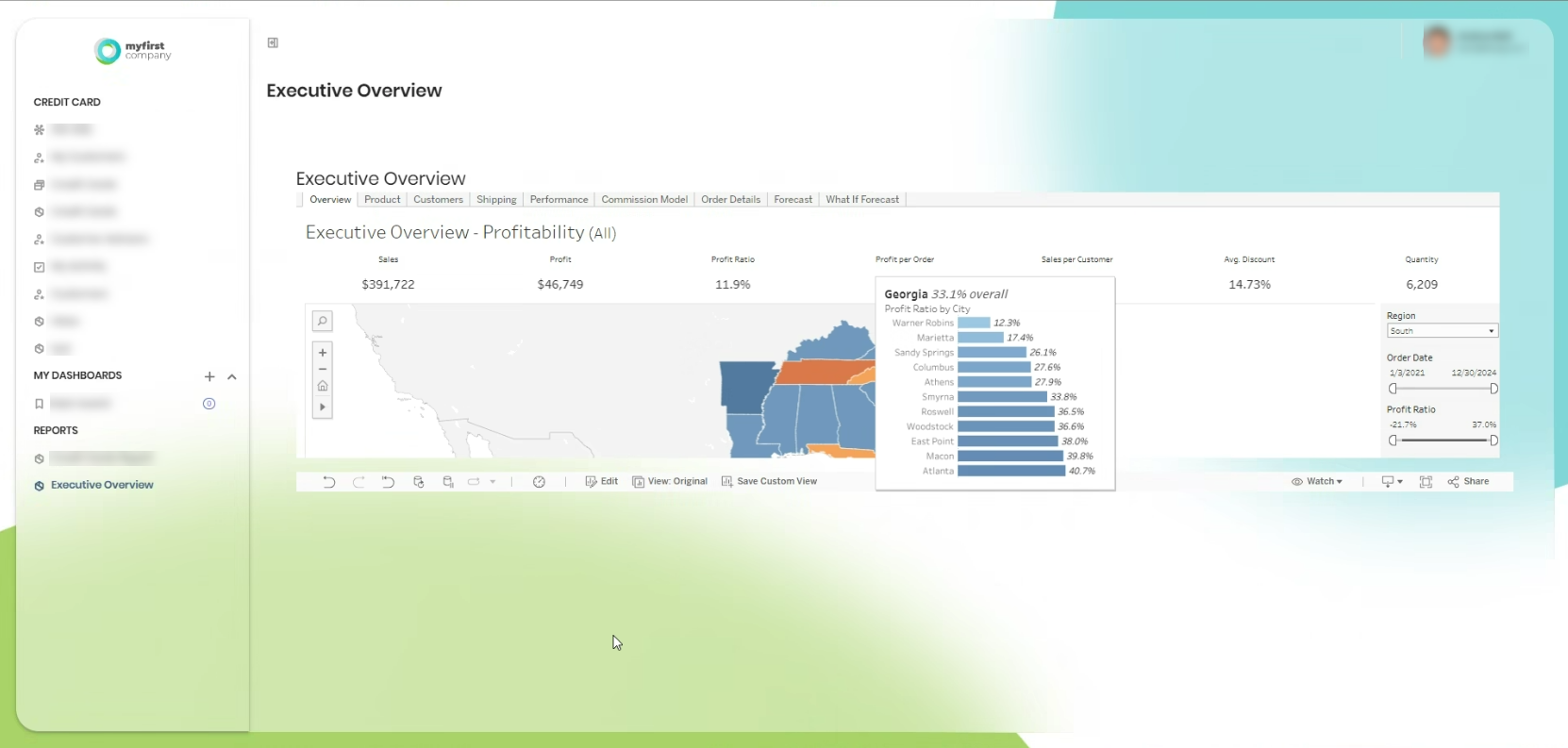Open the map search magnifier tool
Screen dimensions: 1568x748
click(323, 322)
